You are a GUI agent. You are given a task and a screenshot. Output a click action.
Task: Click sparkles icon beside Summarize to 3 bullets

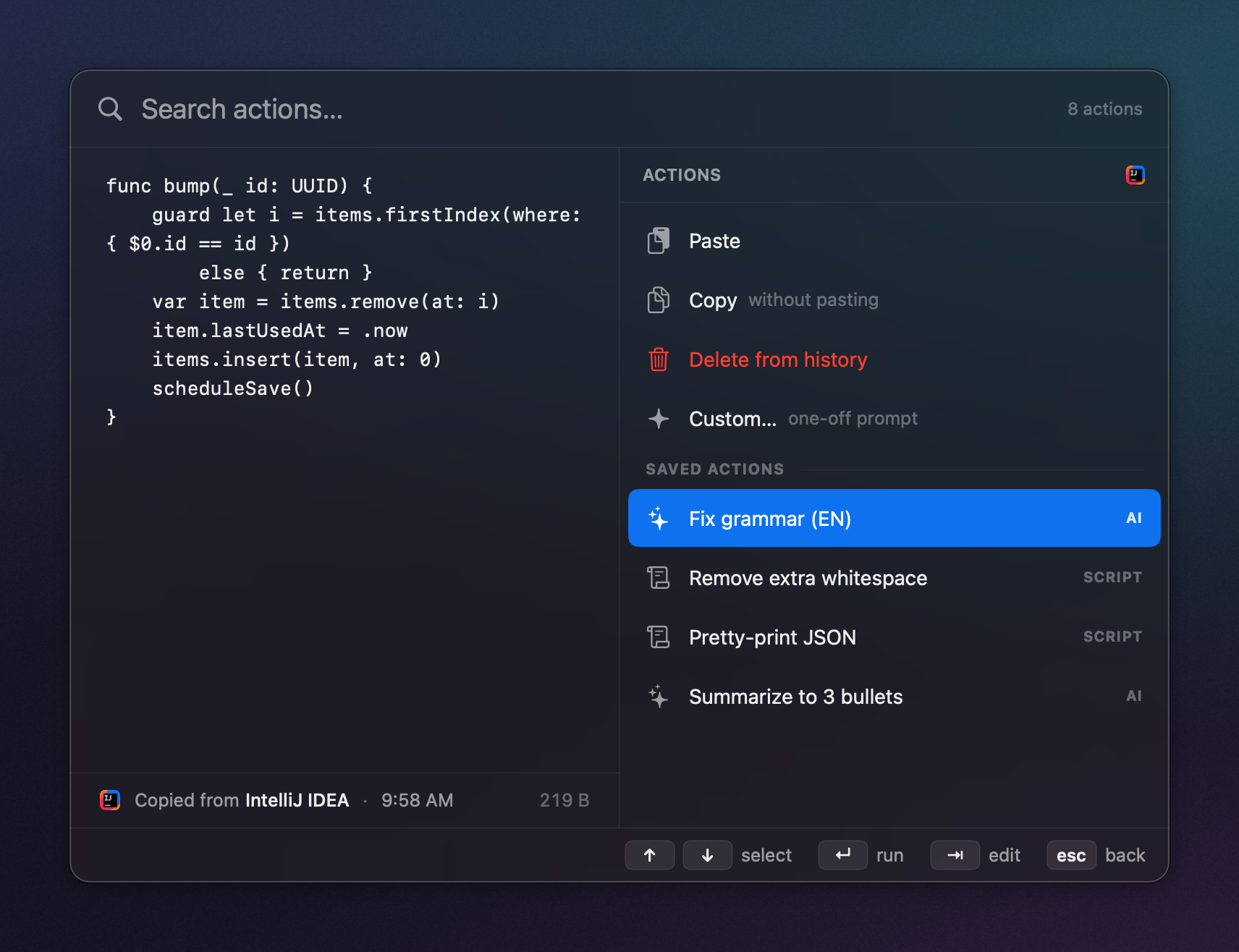coord(658,696)
